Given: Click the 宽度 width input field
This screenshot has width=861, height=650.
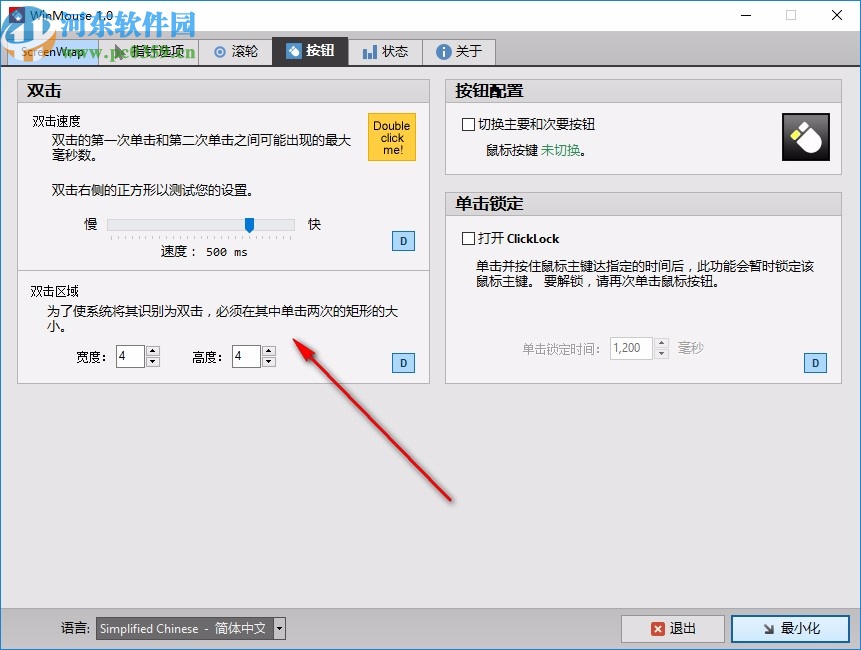Looking at the screenshot, I should pos(130,356).
